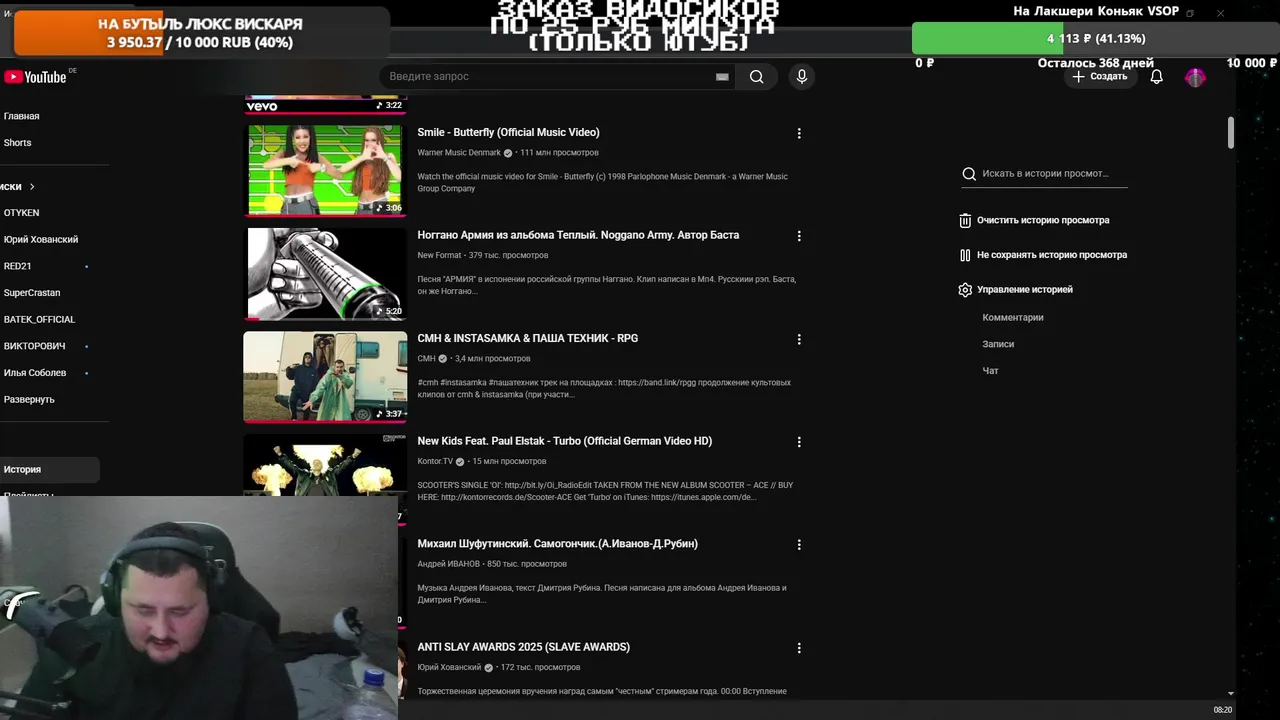Open Комментарии history section
The image size is (1280, 720).
point(1013,318)
